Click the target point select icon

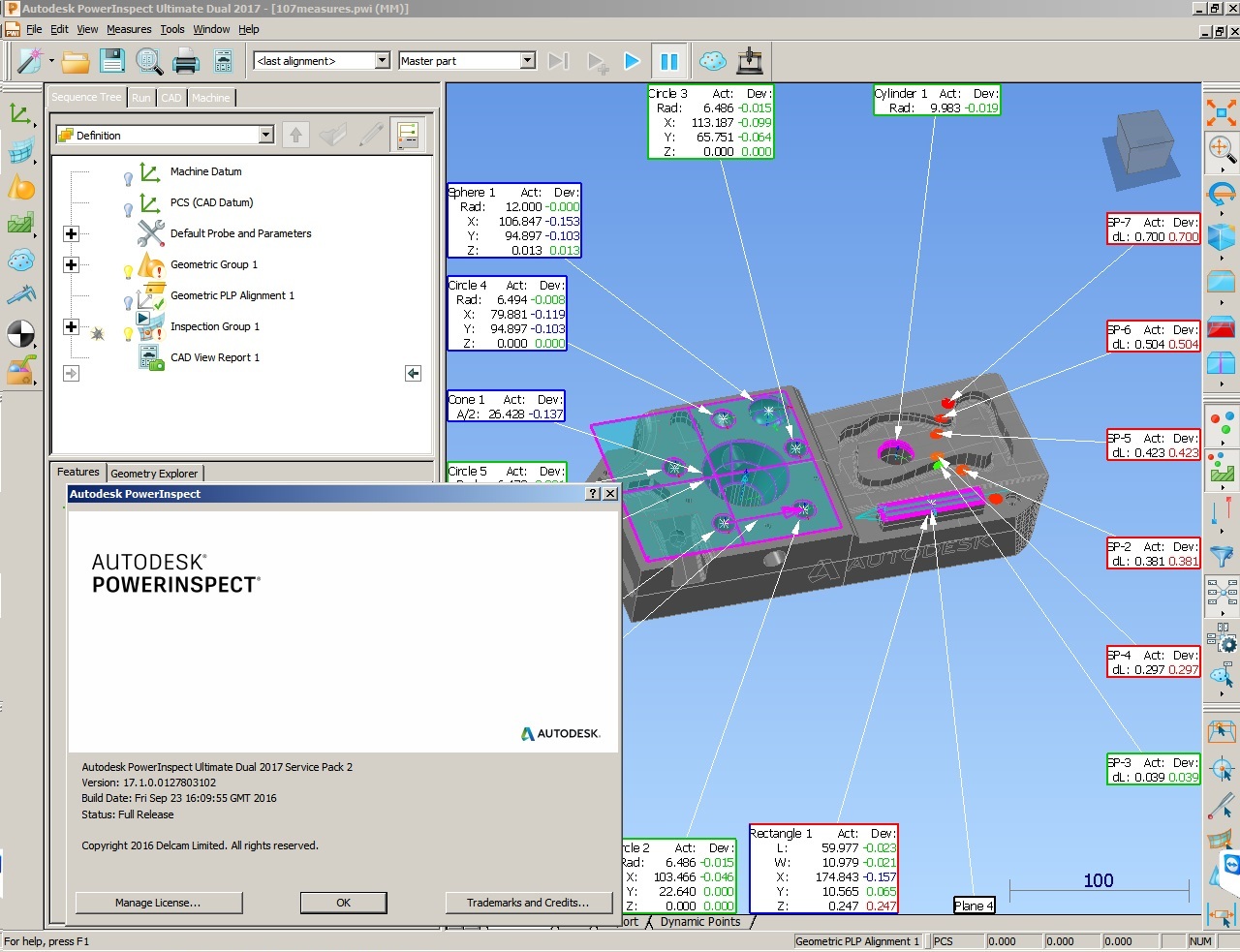coord(1221,770)
